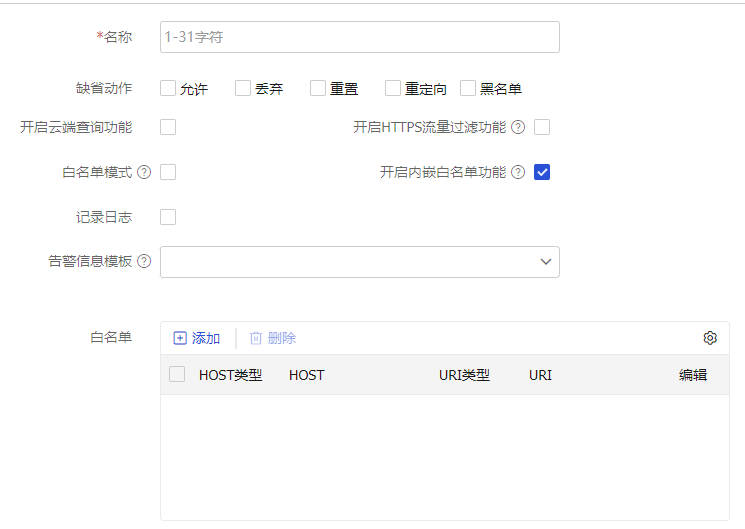745x529 pixels.
Task: Click the 名称 input field
Action: click(x=359, y=37)
